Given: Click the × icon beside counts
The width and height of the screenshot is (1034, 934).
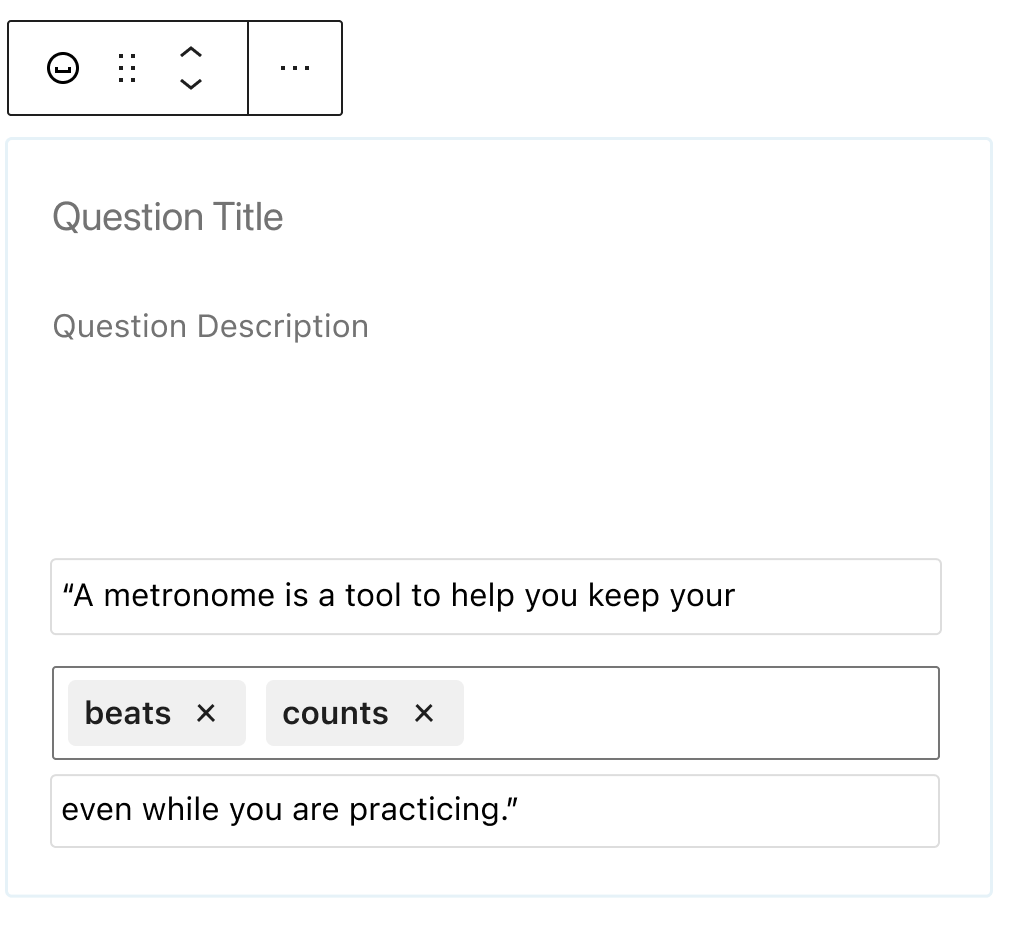Looking at the screenshot, I should tap(423, 713).
